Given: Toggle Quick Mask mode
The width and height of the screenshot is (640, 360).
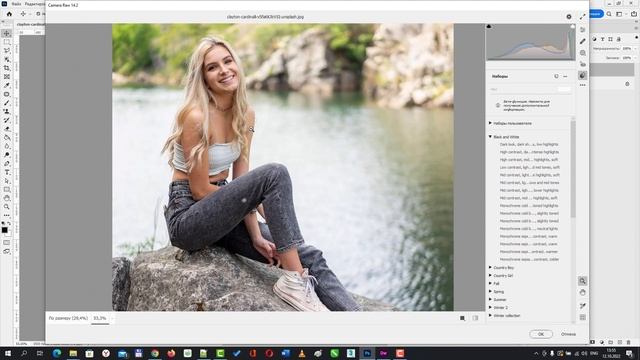Looking at the screenshot, I should [x=7, y=242].
